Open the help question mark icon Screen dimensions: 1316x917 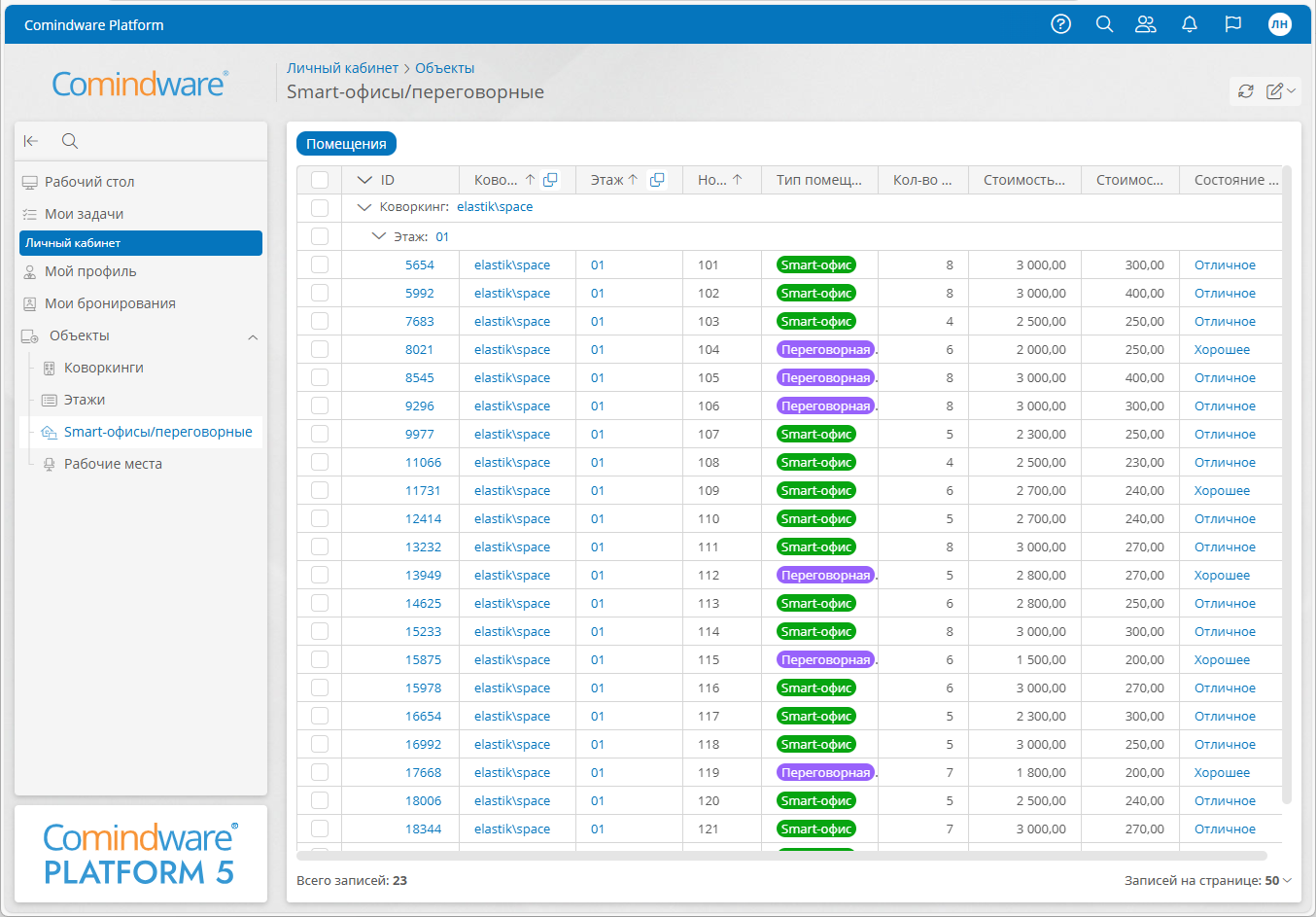pyautogui.click(x=1061, y=24)
